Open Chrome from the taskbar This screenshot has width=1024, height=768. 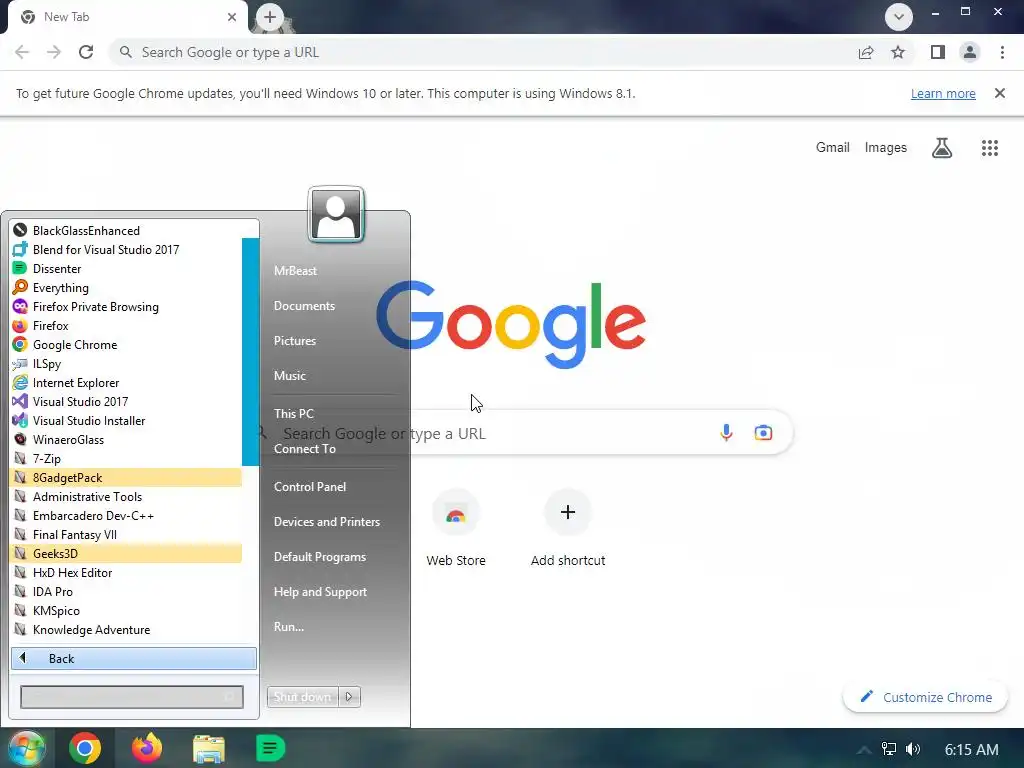click(85, 748)
